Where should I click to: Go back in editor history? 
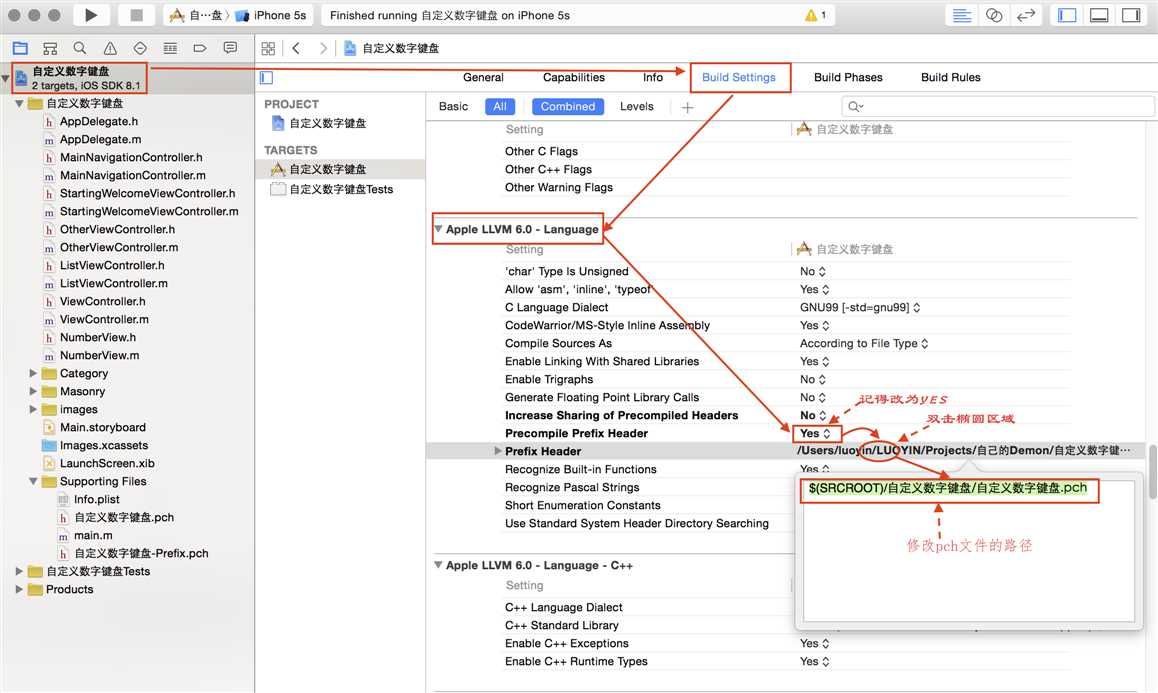[296, 48]
